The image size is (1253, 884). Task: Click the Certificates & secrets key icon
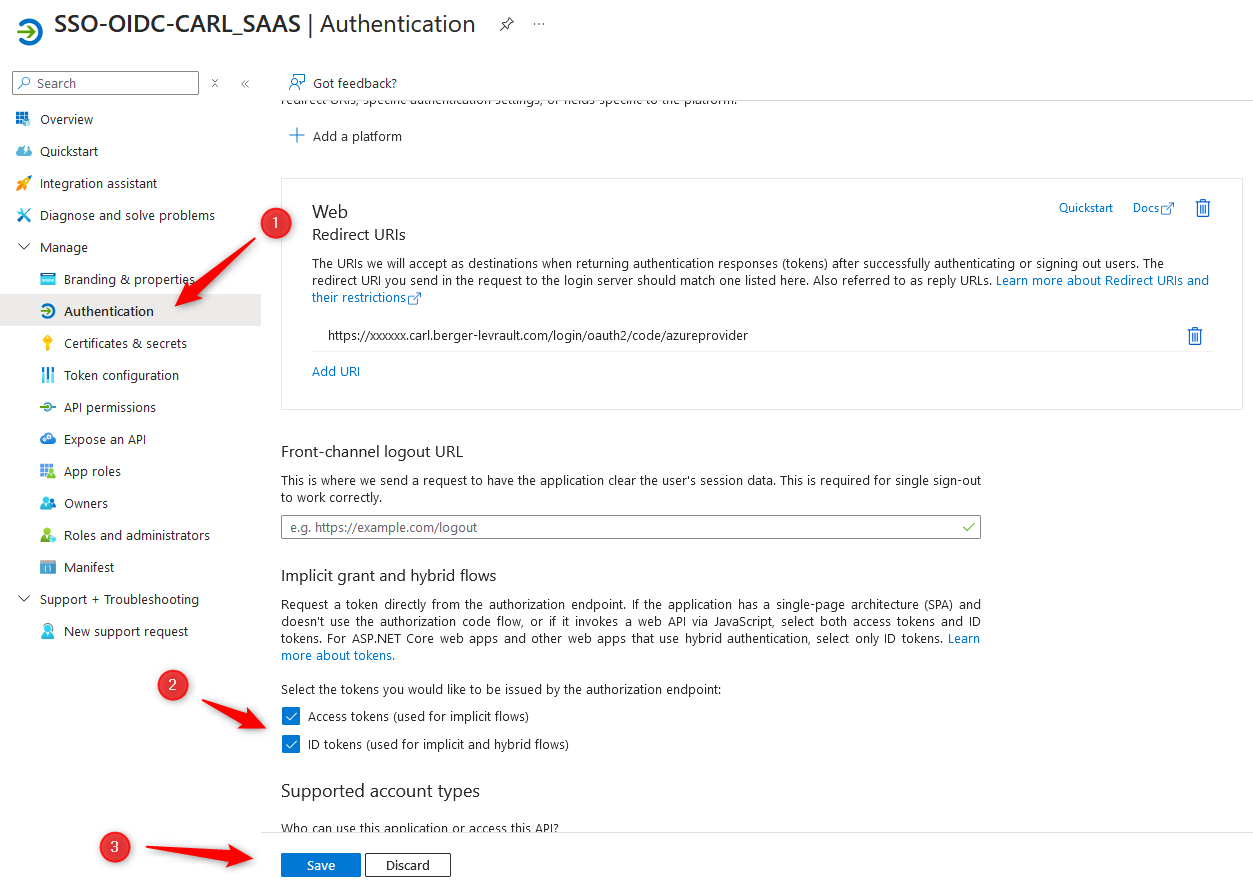click(47, 343)
